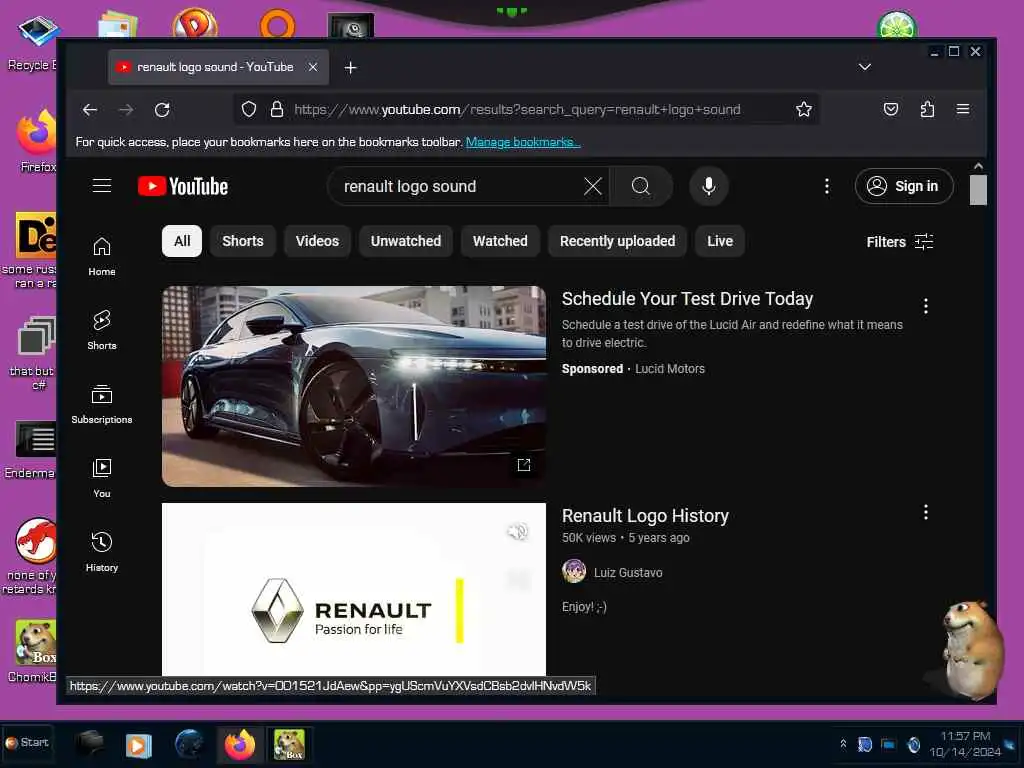The image size is (1024, 768).
Task: Click the Lucid Motors advertiser name
Action: [670, 369]
